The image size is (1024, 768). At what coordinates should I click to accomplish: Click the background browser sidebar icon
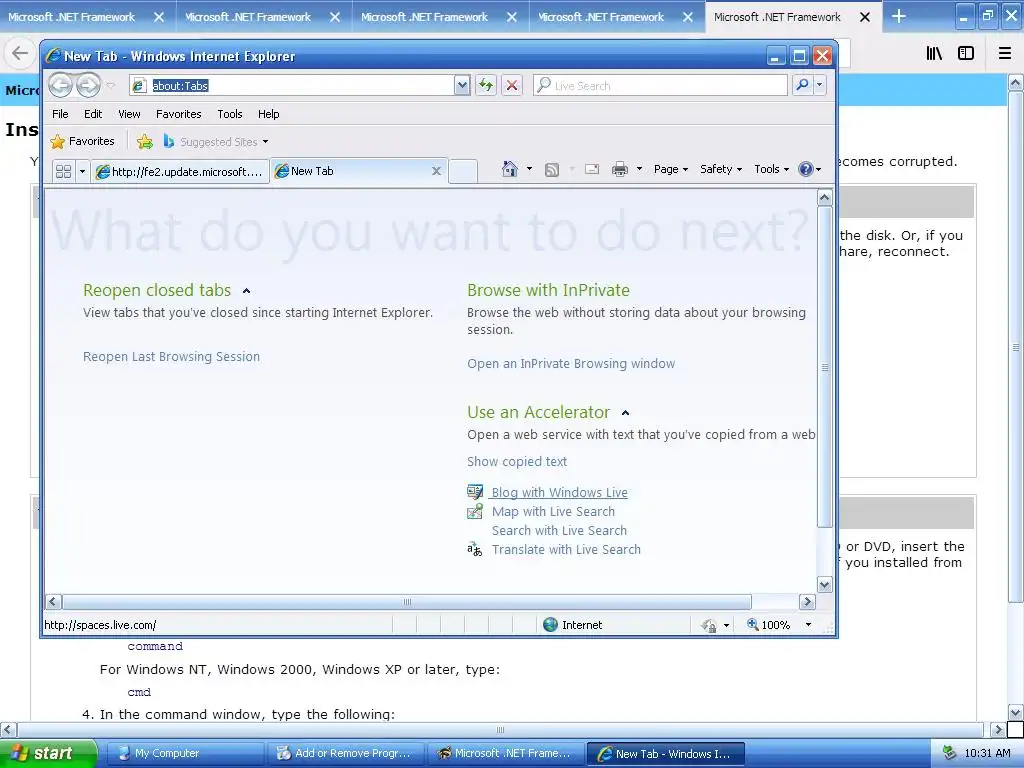tap(966, 53)
